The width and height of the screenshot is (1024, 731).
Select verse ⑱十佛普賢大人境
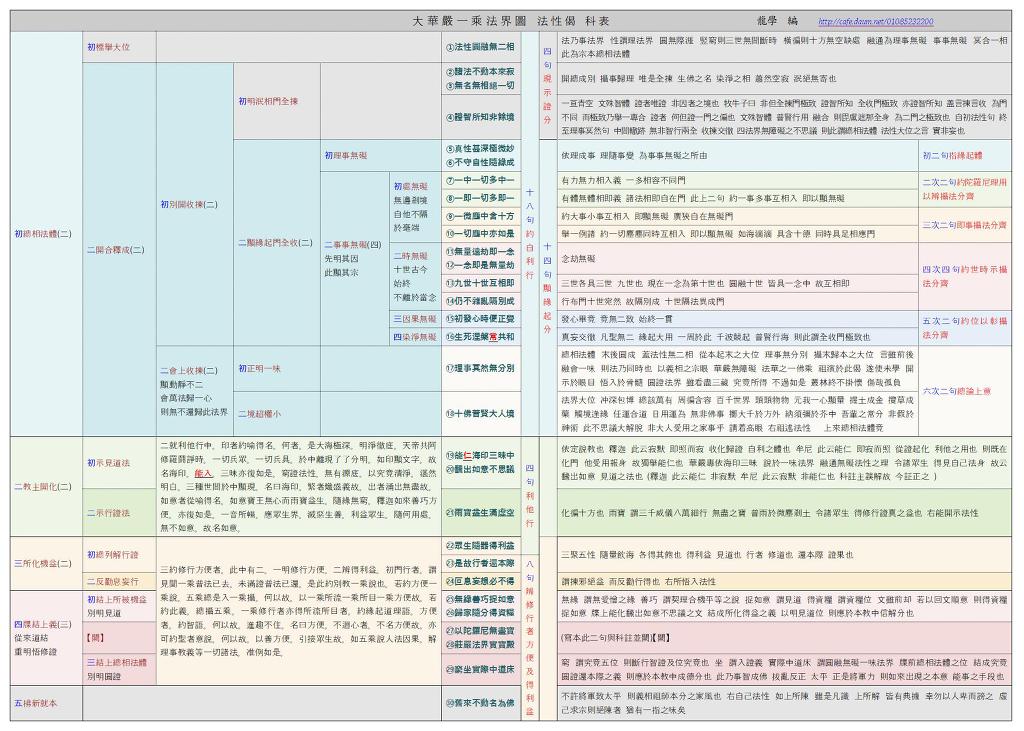(x=480, y=414)
